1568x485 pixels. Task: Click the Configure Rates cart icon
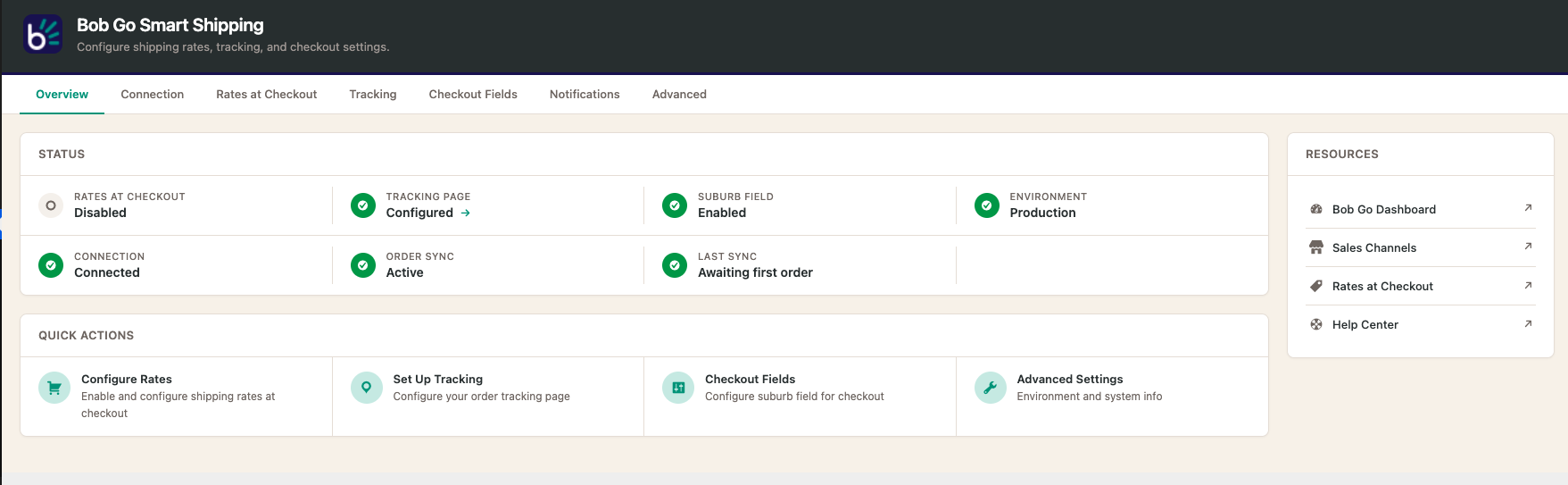[x=54, y=388]
